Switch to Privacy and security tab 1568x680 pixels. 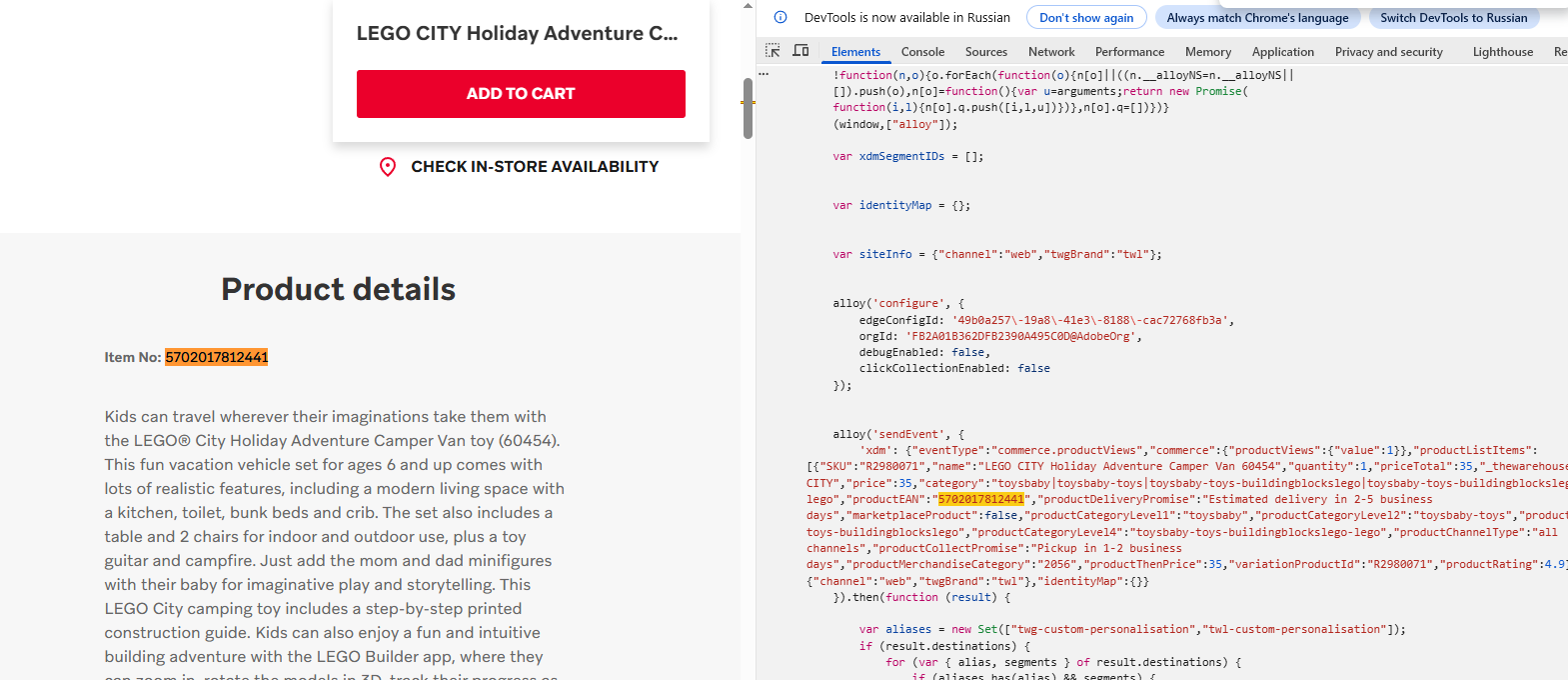click(x=1388, y=52)
